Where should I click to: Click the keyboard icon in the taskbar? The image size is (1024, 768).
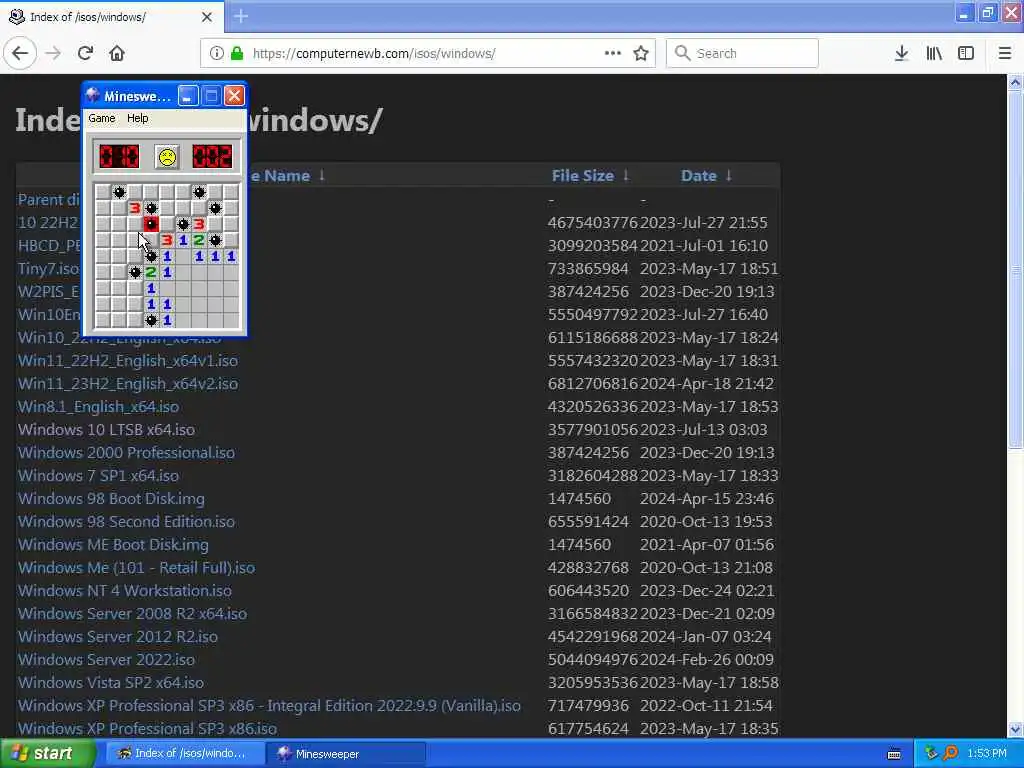click(894, 754)
